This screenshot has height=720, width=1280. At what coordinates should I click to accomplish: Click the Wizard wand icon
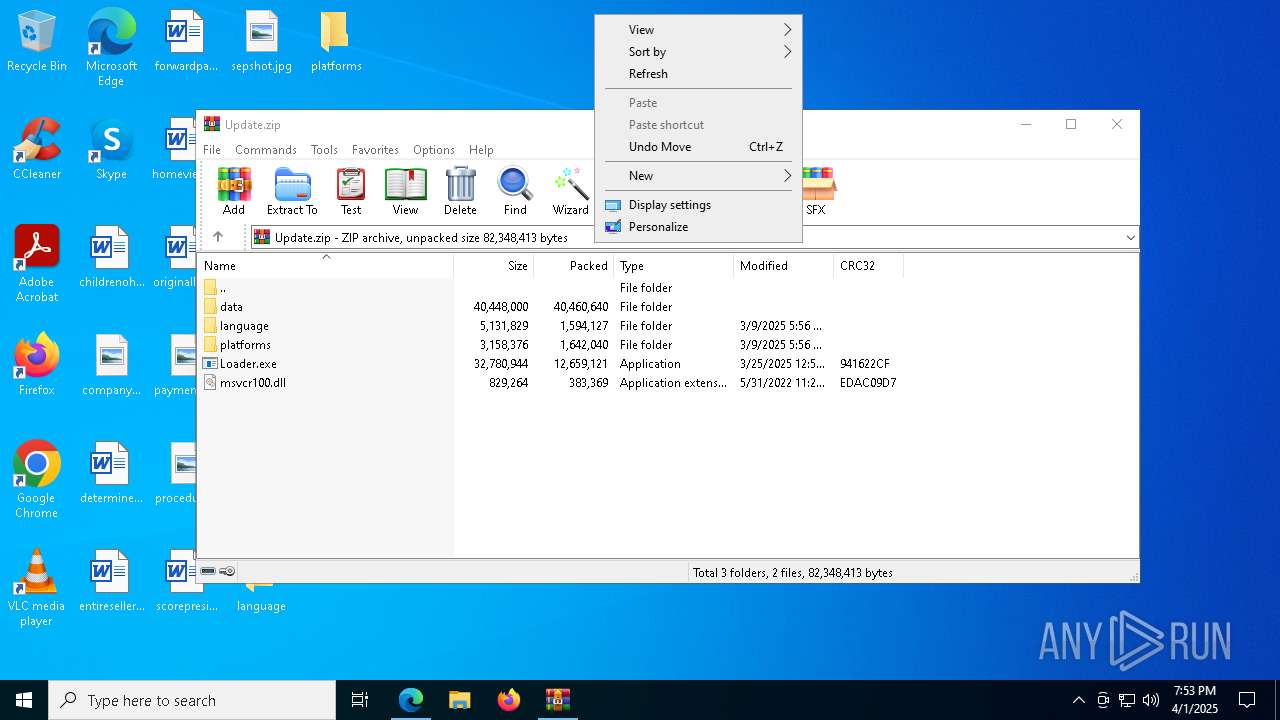[x=571, y=191]
